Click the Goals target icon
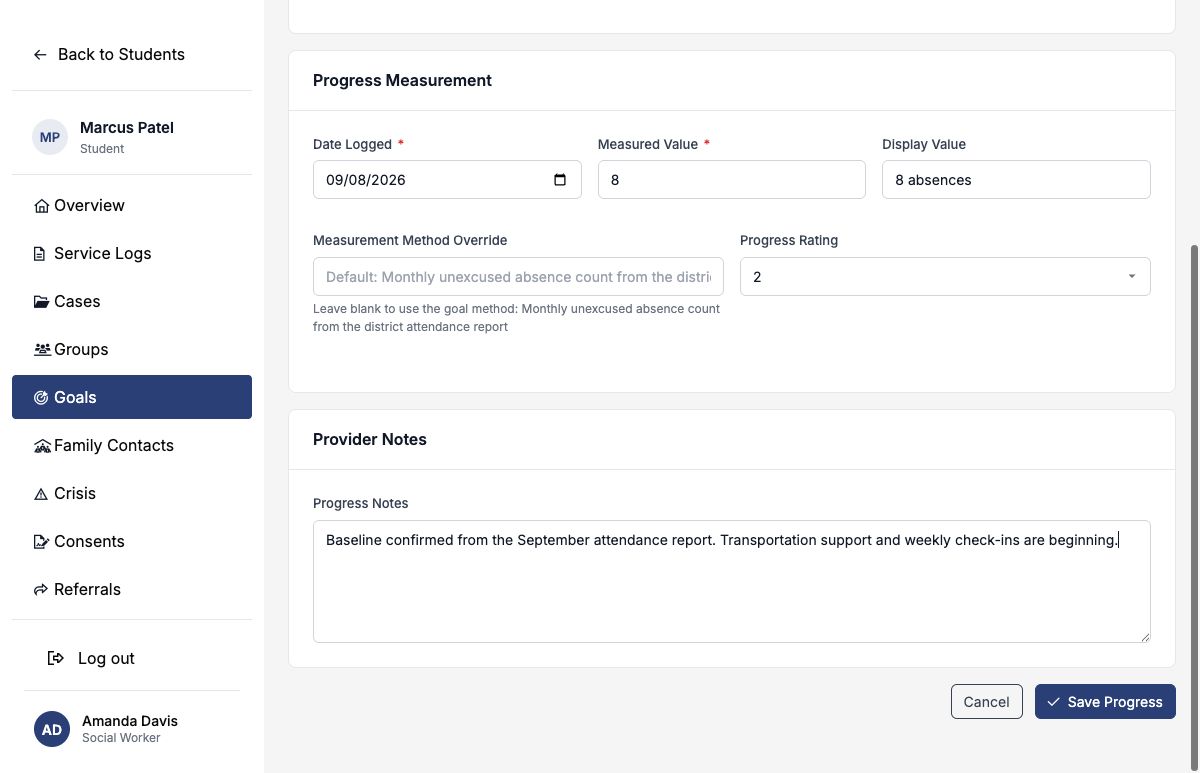 pos(41,398)
